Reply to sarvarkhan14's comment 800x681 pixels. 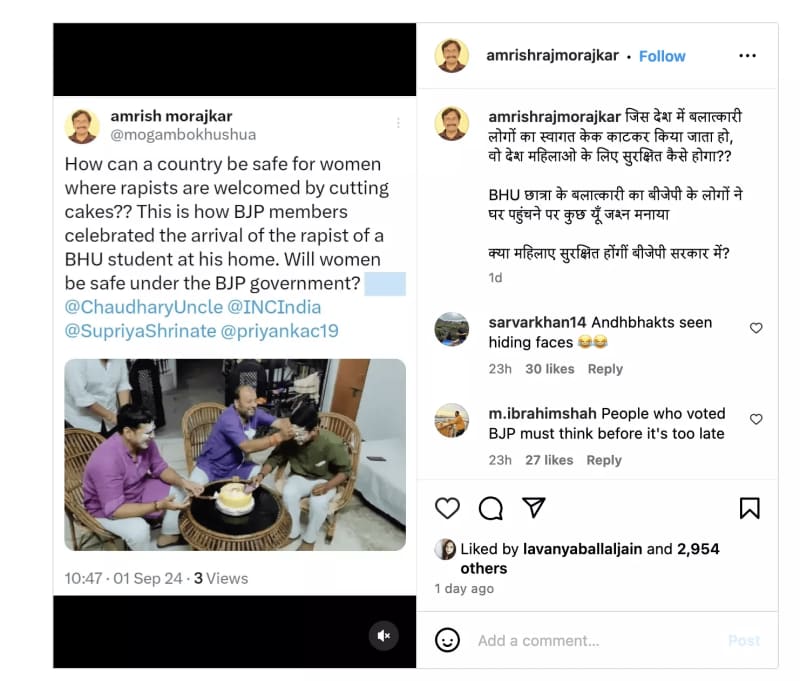[605, 369]
